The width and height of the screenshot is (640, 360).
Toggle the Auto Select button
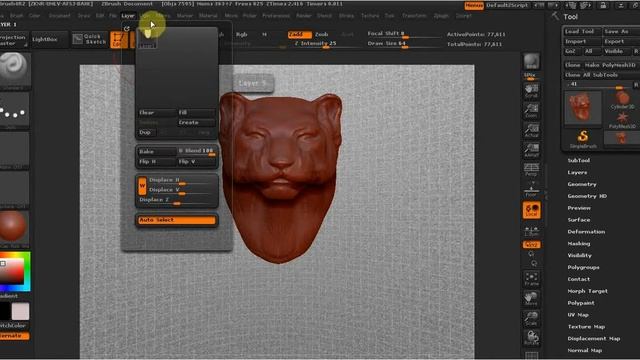click(x=177, y=220)
